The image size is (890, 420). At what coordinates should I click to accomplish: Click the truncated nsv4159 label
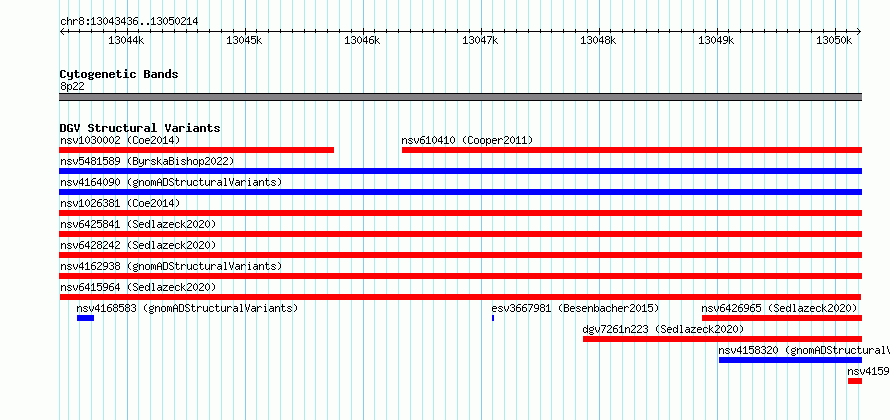868,371
